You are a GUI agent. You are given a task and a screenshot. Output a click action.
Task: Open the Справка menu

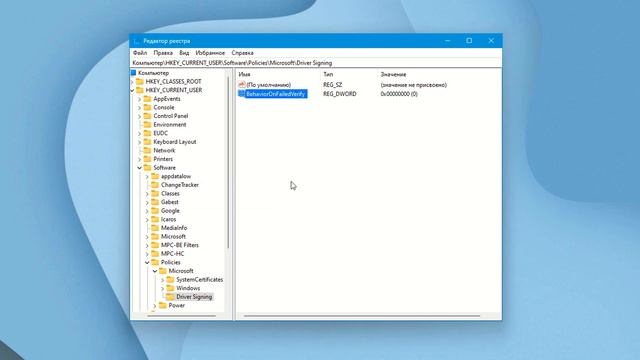pyautogui.click(x=242, y=53)
